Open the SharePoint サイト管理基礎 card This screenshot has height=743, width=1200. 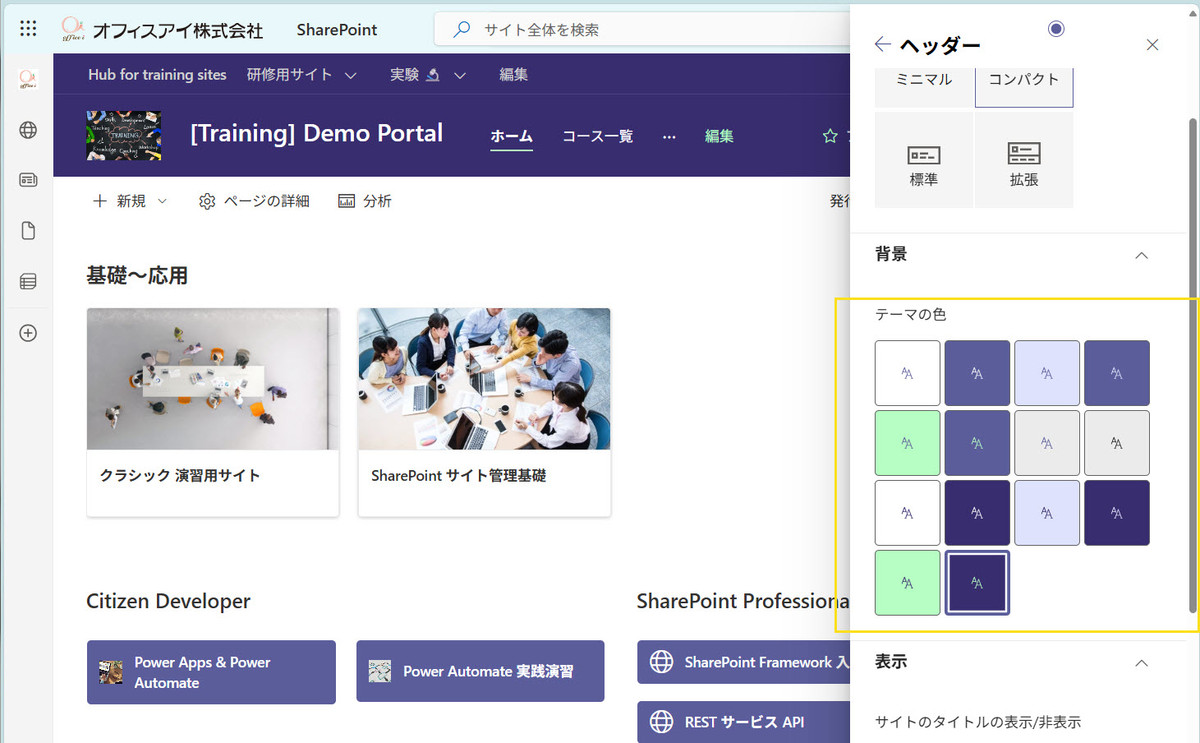click(x=484, y=412)
